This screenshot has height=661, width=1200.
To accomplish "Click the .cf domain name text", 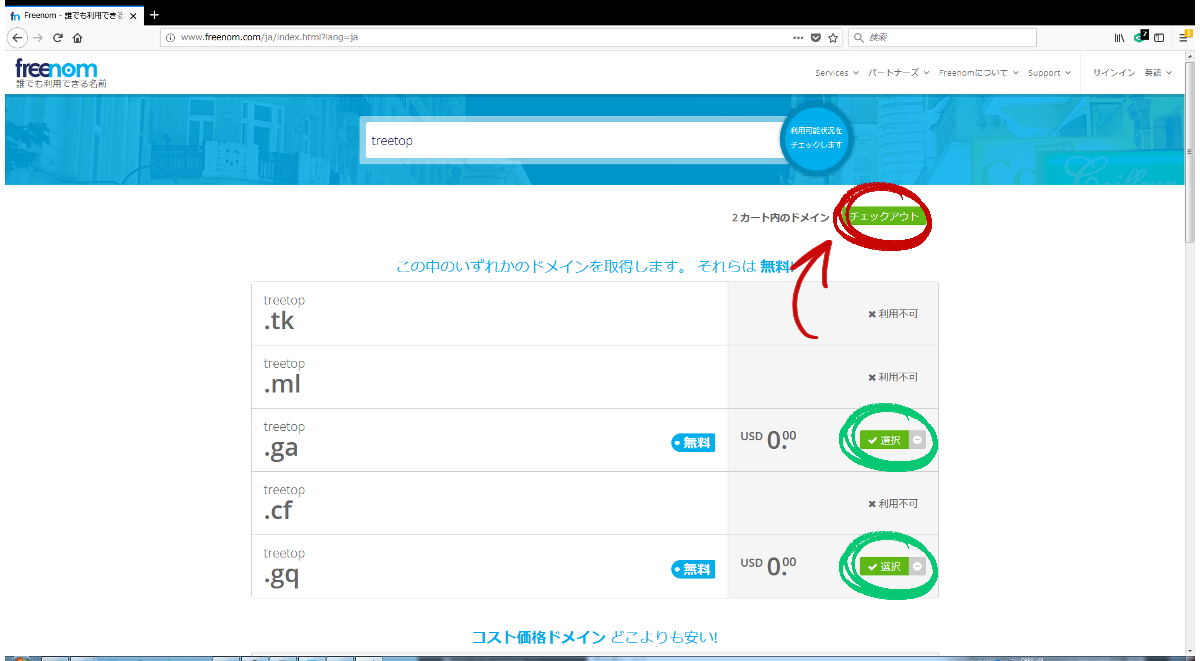I will click(x=278, y=511).
